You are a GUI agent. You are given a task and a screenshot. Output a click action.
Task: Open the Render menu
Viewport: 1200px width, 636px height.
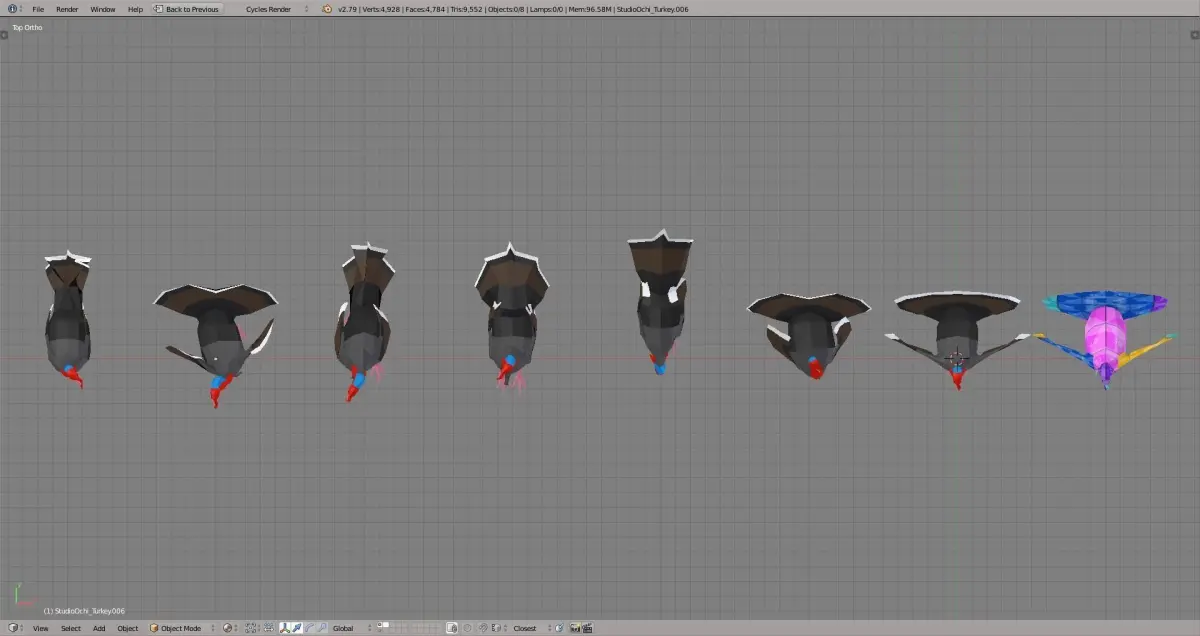click(x=67, y=9)
